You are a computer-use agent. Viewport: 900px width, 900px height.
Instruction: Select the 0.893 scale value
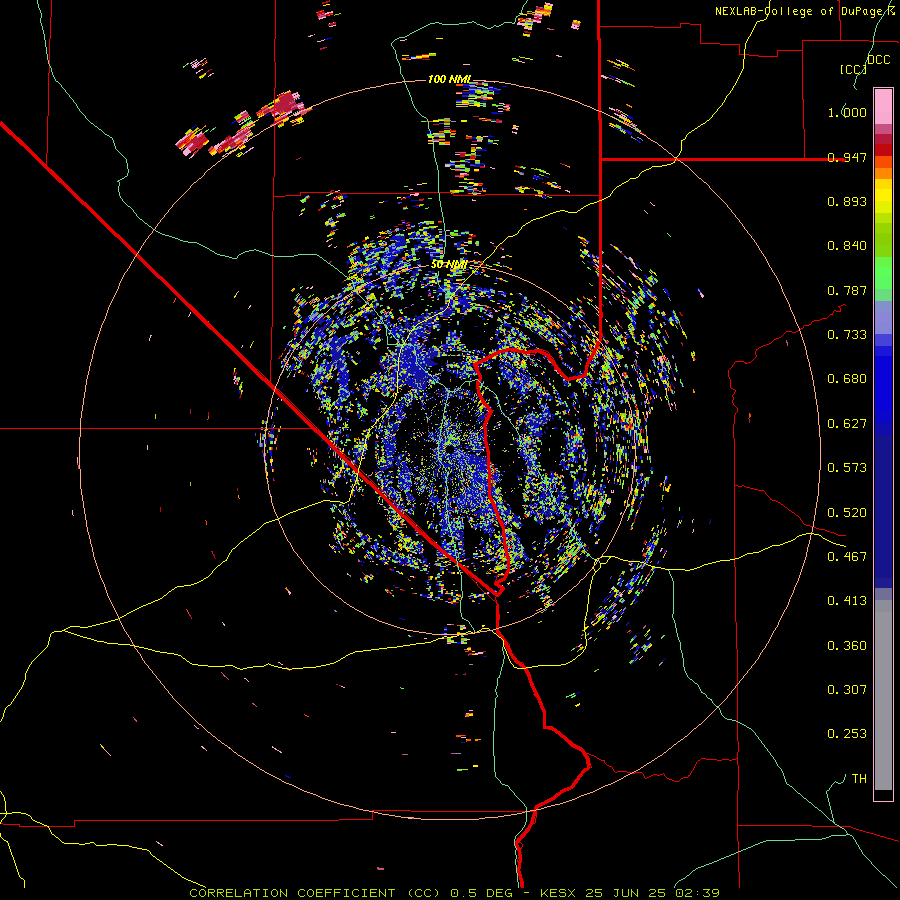(847, 201)
